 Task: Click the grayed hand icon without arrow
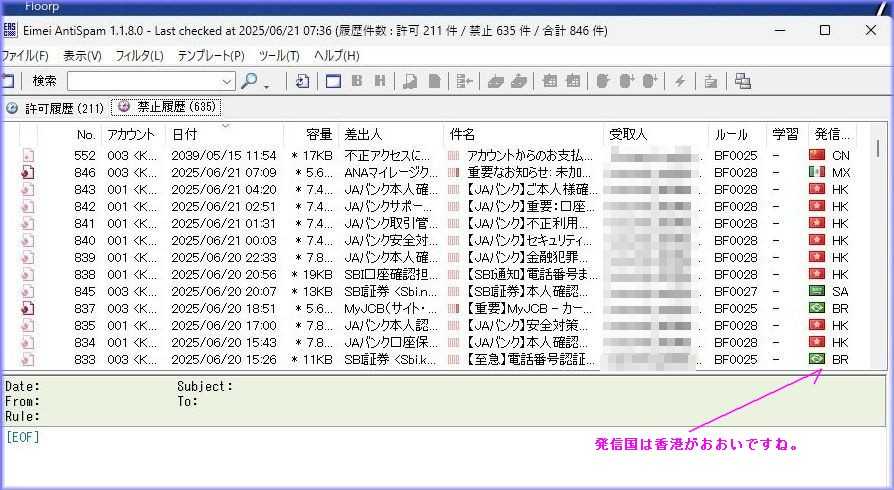click(x=603, y=82)
